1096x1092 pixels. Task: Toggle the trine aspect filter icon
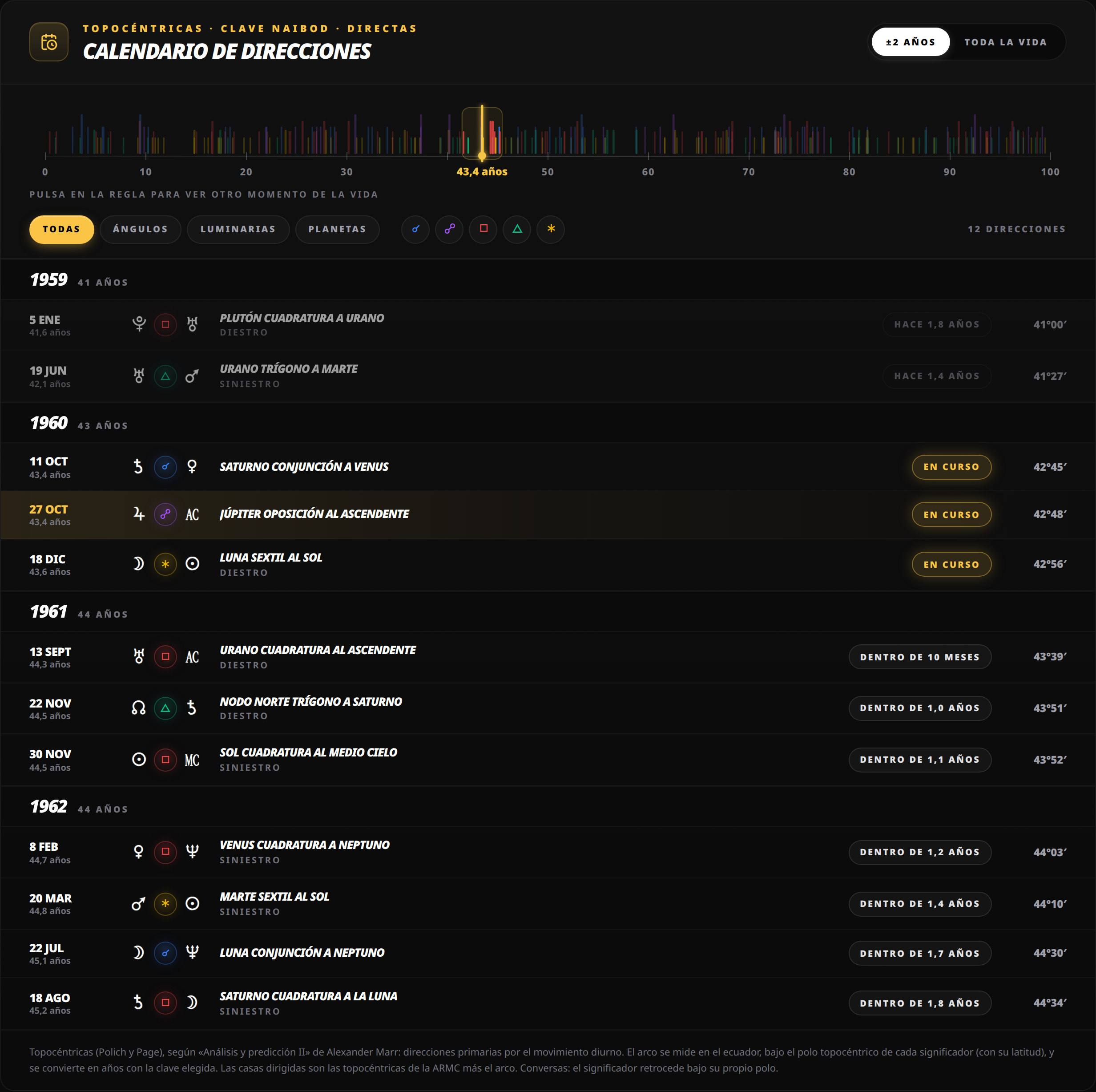tap(517, 229)
